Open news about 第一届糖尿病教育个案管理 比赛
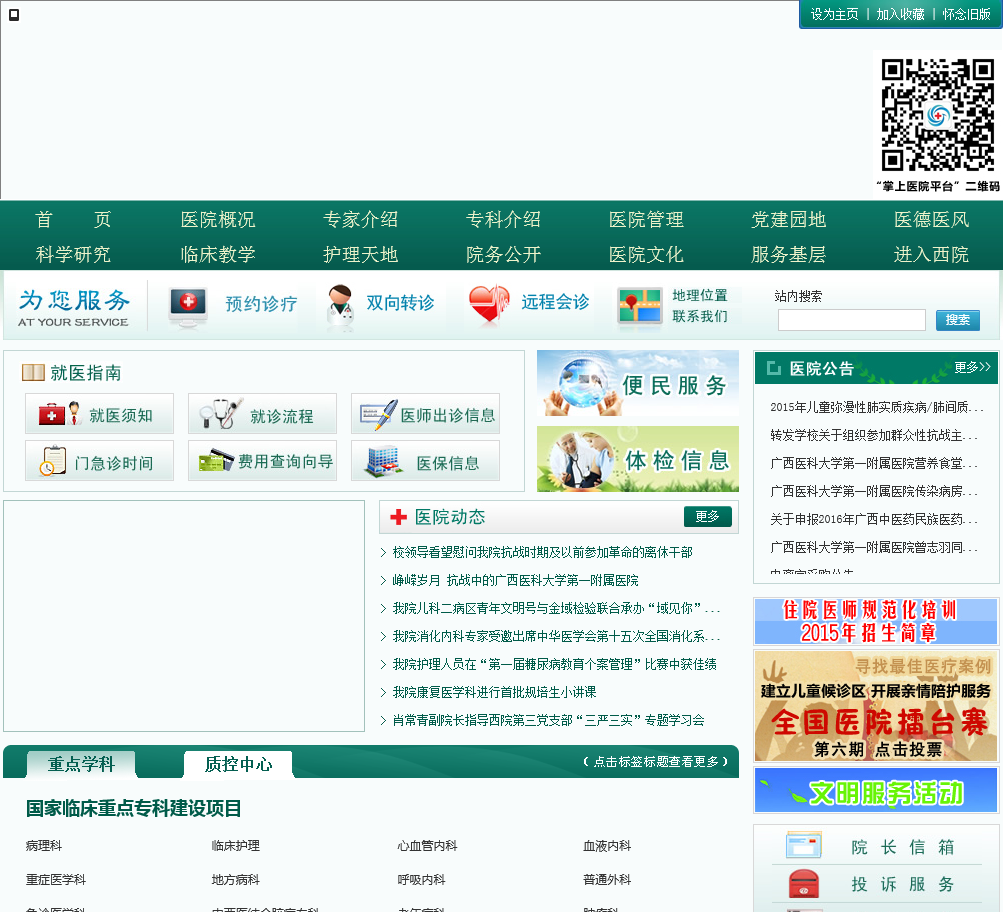 [554, 664]
